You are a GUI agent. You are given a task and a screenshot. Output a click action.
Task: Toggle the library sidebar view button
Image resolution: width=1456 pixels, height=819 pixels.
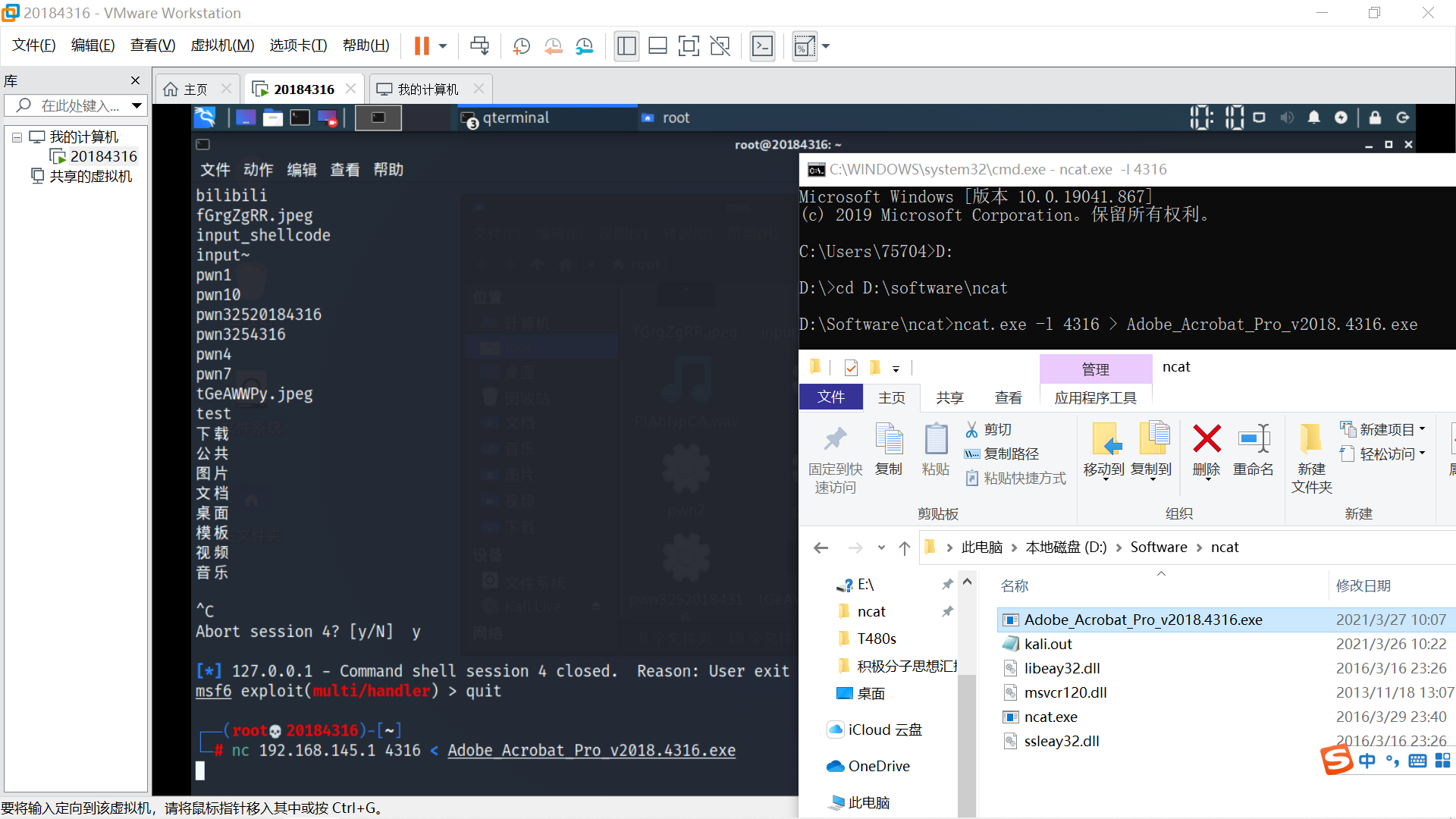(626, 46)
